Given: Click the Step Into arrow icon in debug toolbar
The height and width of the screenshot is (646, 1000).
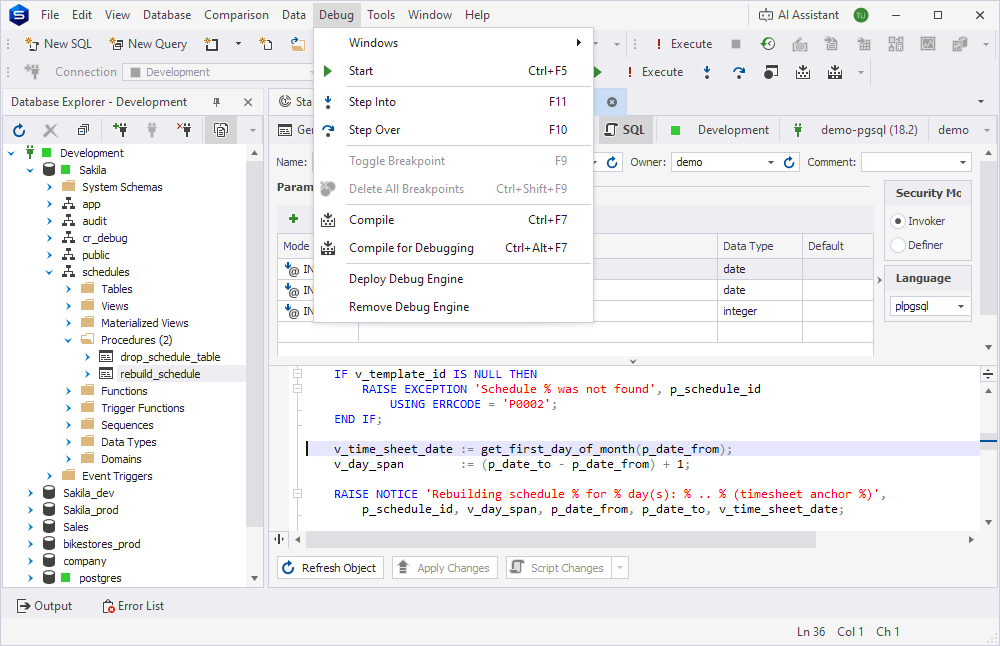Looking at the screenshot, I should coord(707,72).
